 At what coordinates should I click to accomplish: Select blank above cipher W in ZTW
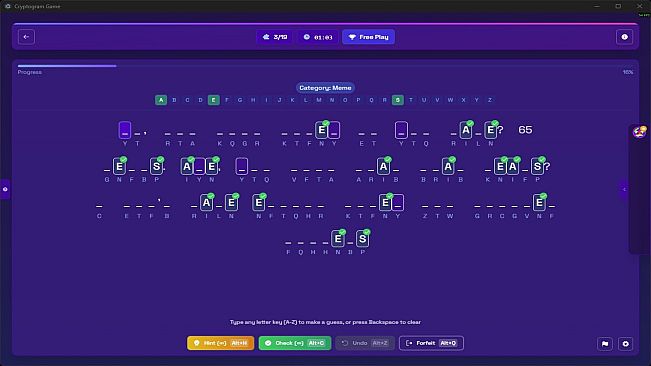pyautogui.click(x=450, y=203)
